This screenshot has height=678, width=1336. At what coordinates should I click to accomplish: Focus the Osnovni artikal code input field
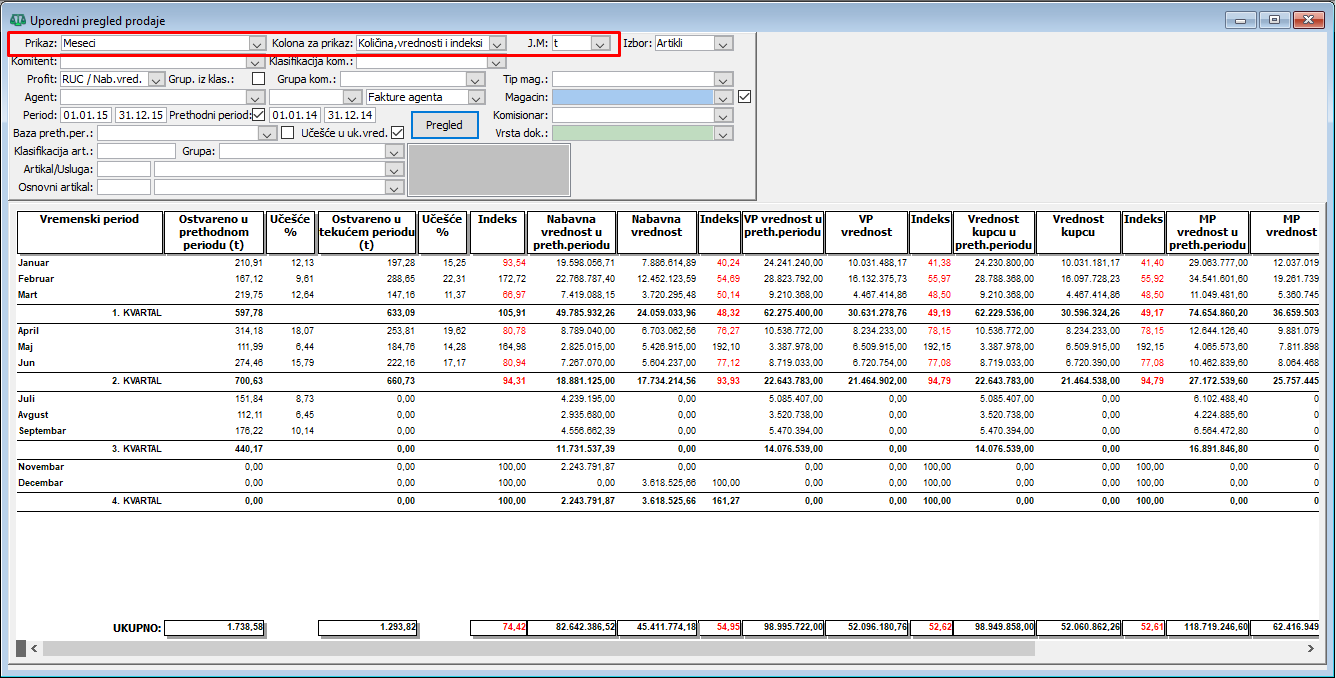tap(124, 187)
